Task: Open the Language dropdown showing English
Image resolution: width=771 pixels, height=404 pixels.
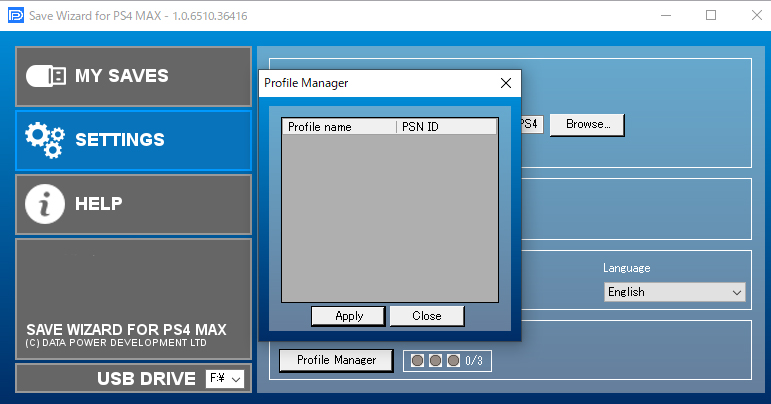Action: point(675,292)
